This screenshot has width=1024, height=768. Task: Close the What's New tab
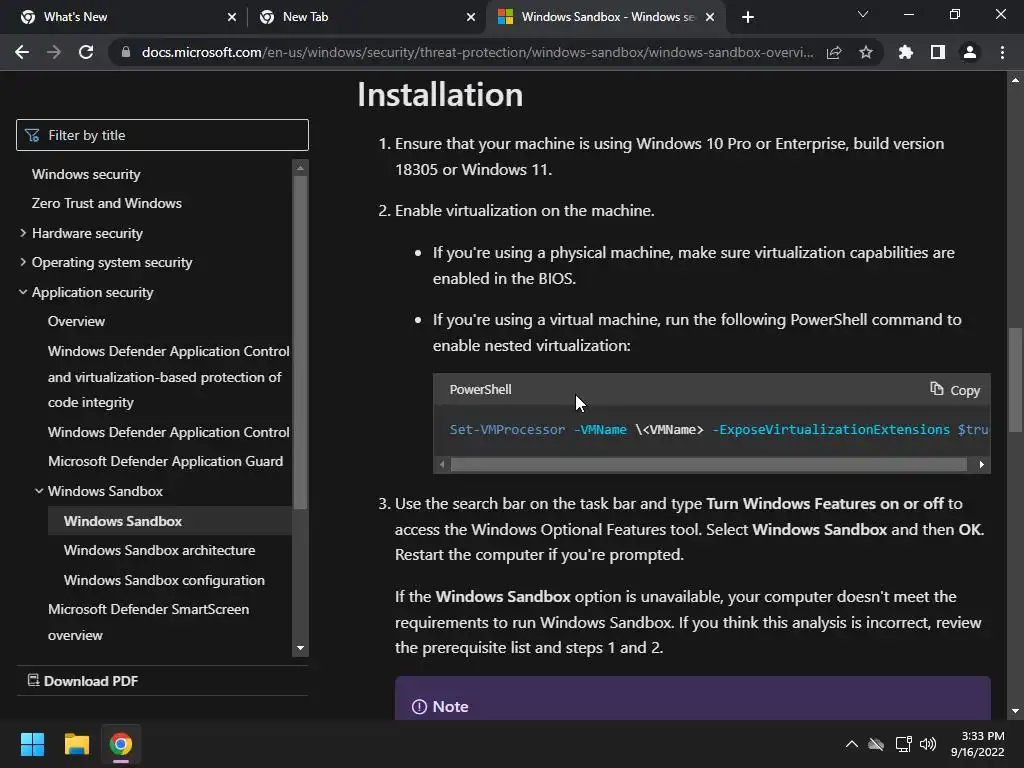tap(232, 17)
